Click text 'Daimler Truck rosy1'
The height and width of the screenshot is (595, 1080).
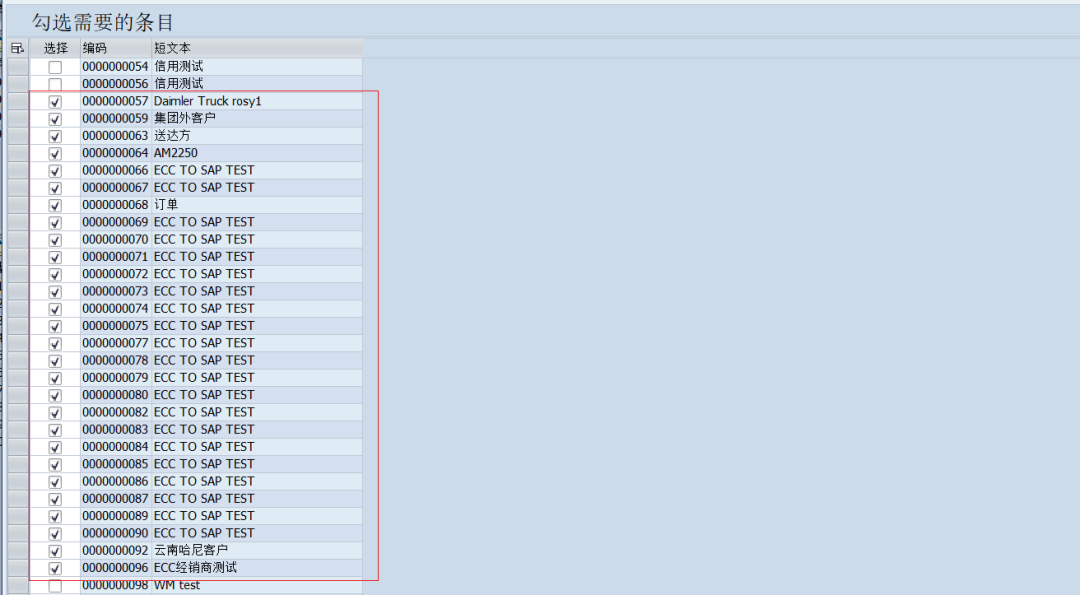click(207, 101)
